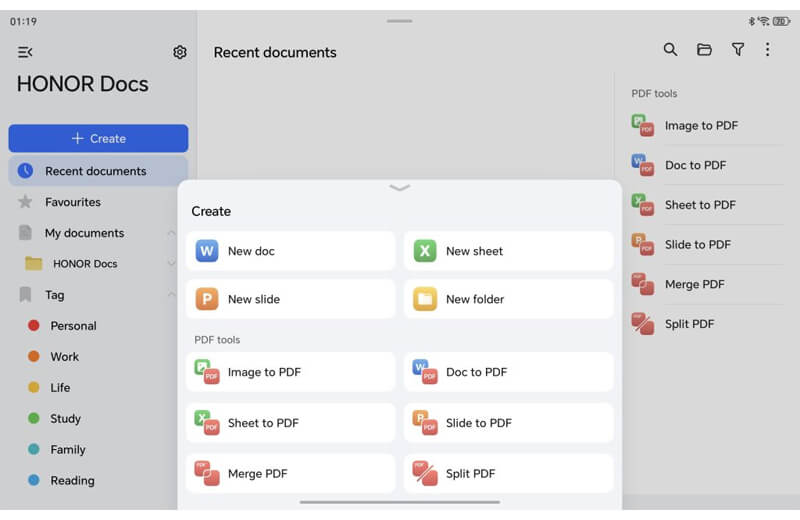
Task: Open the three-dot more options menu
Action: point(767,50)
